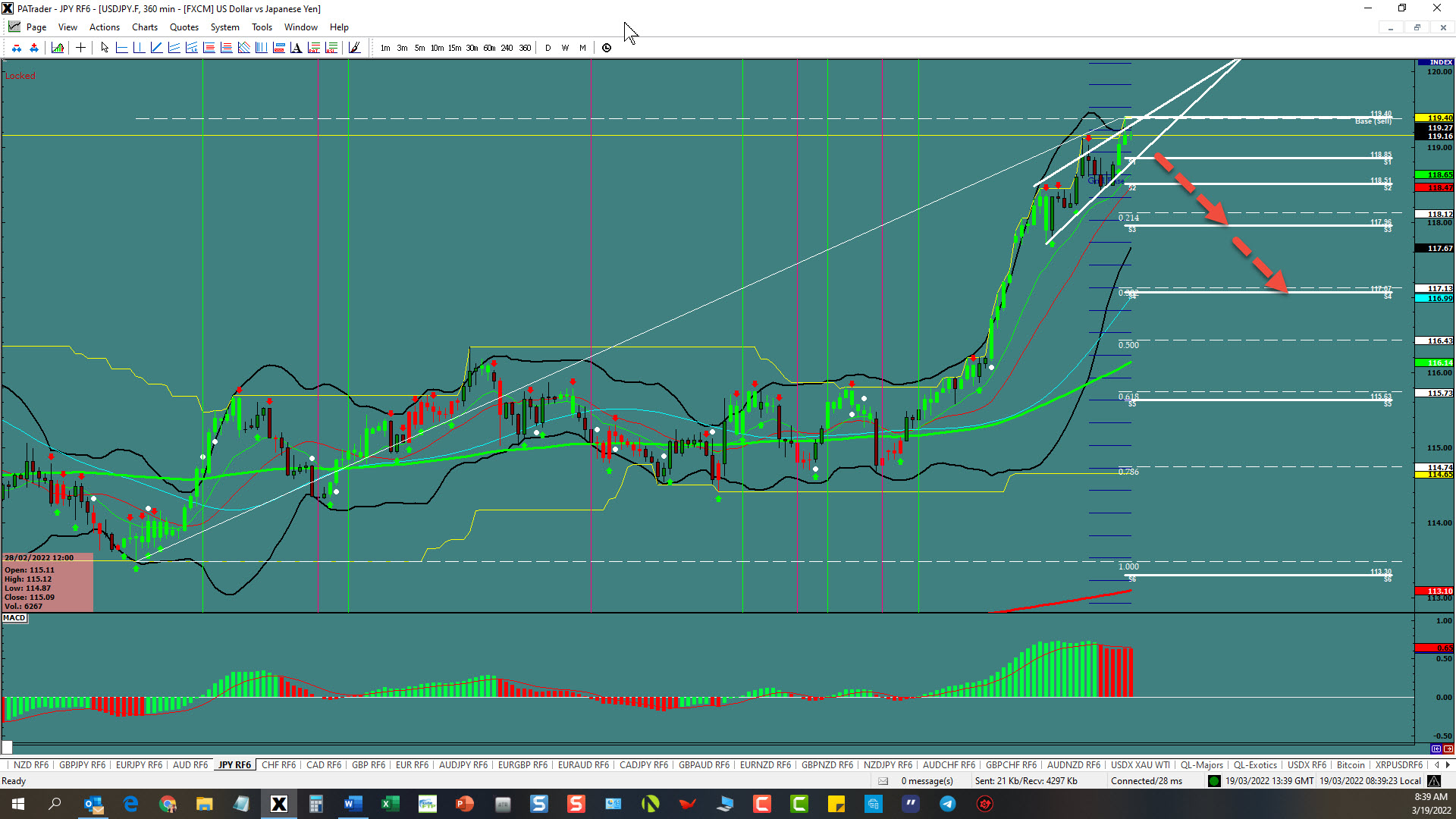Open the System menu
The image size is (1456, 819).
224,27
